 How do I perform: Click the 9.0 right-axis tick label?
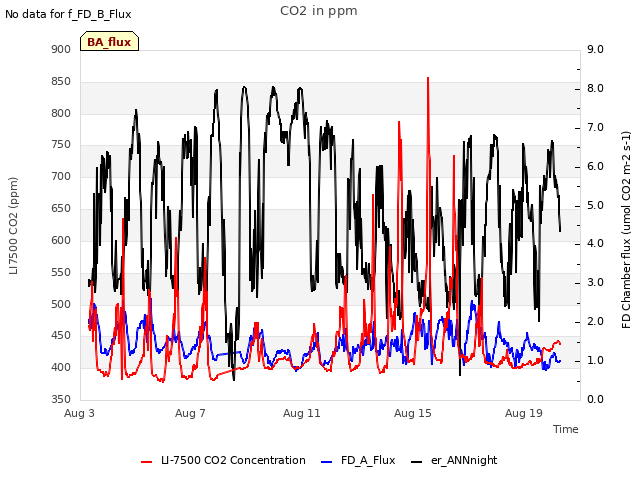[x=596, y=50]
